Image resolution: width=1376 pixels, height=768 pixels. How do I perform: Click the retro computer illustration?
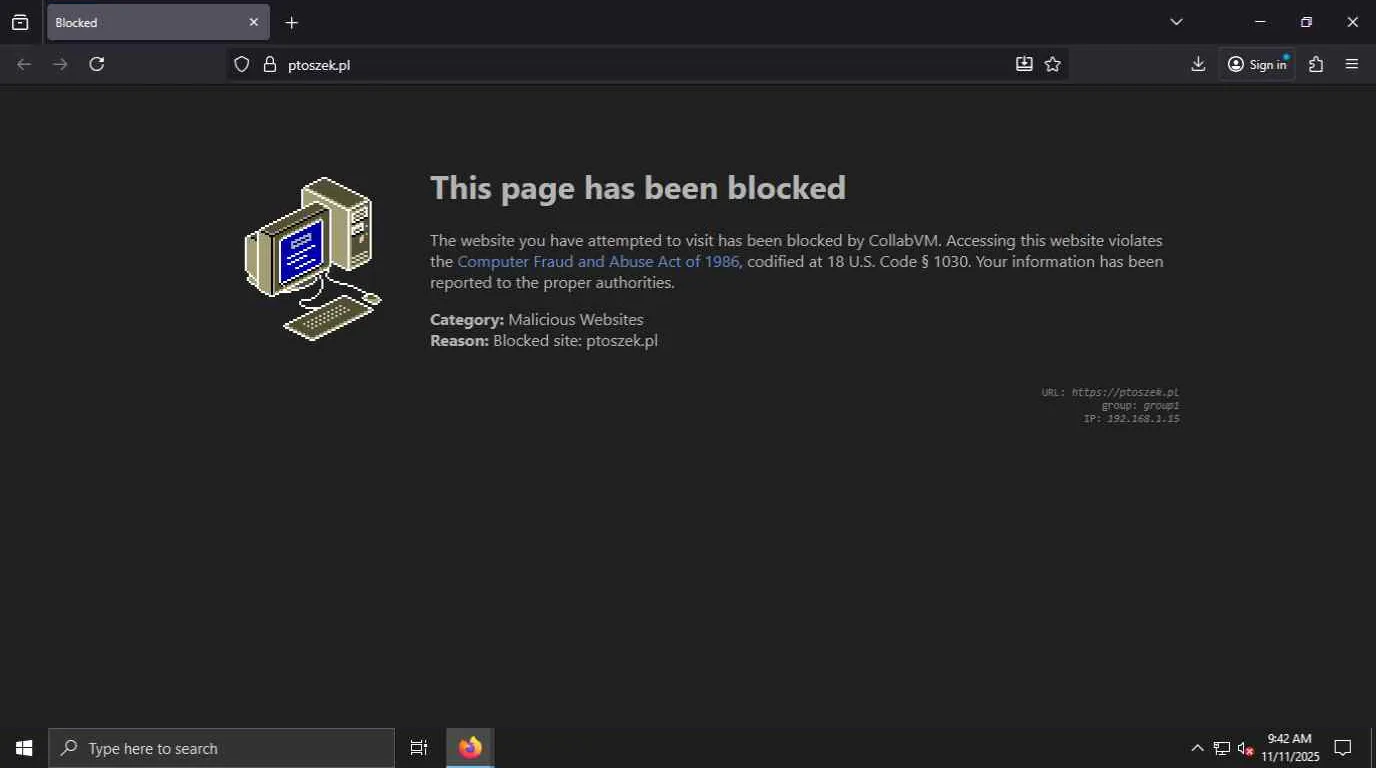(x=313, y=258)
